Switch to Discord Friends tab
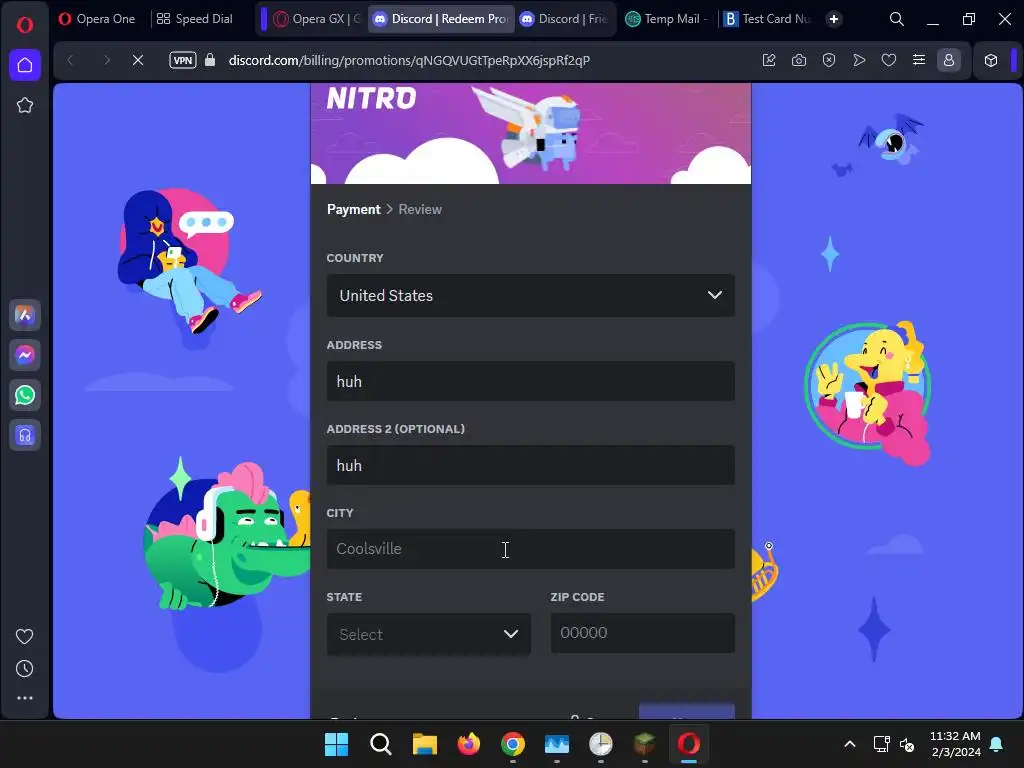Screen dimensions: 1024x768 click(x=564, y=19)
